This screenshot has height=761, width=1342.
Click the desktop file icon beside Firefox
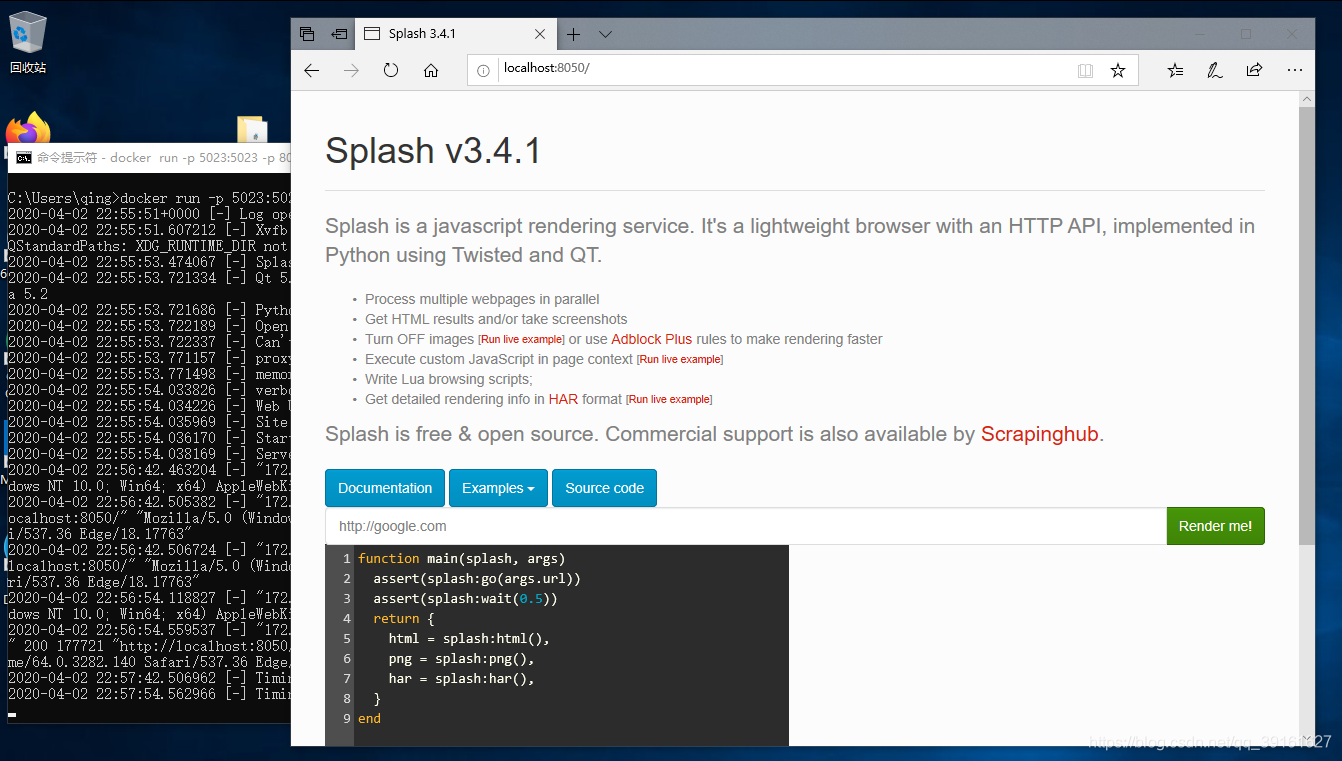click(x=252, y=130)
